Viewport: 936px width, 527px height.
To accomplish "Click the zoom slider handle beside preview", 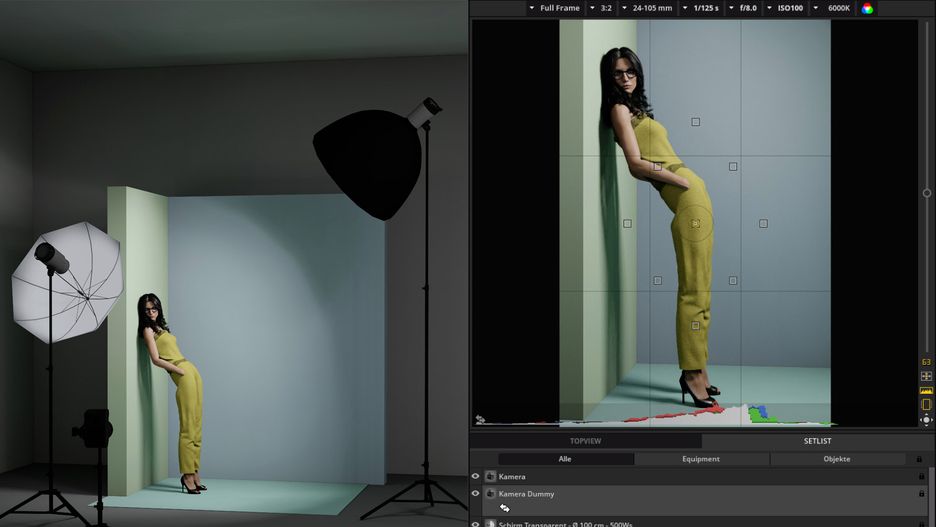I will coord(926,193).
